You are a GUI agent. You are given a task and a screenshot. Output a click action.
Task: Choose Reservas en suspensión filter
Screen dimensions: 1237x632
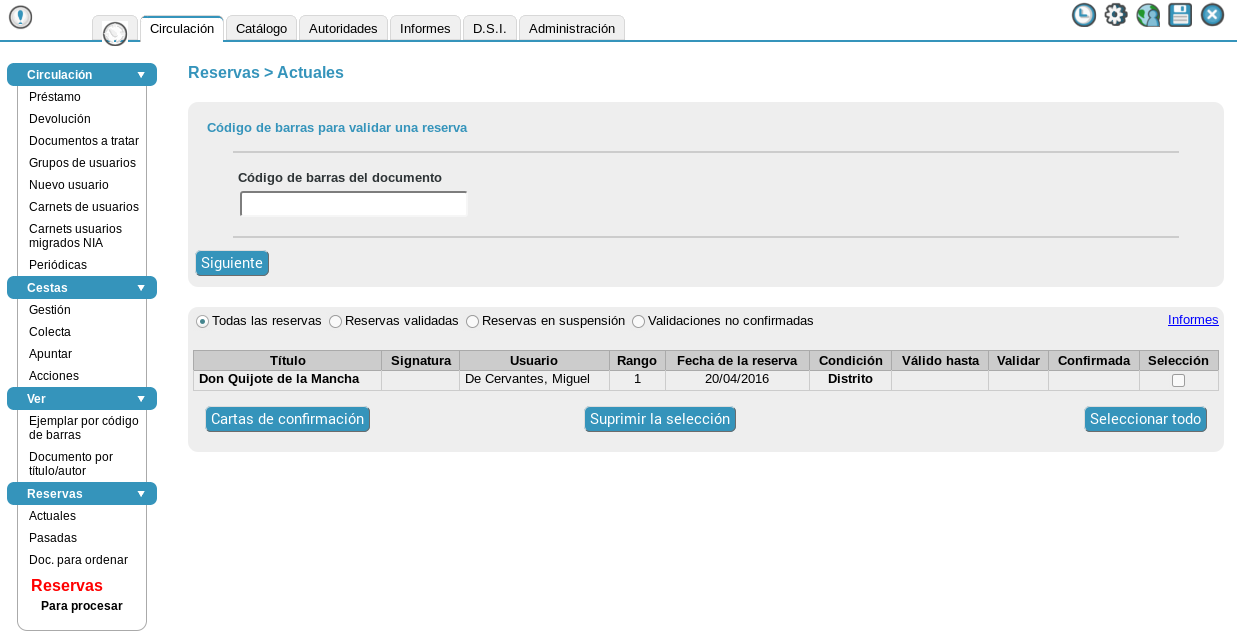tap(473, 322)
